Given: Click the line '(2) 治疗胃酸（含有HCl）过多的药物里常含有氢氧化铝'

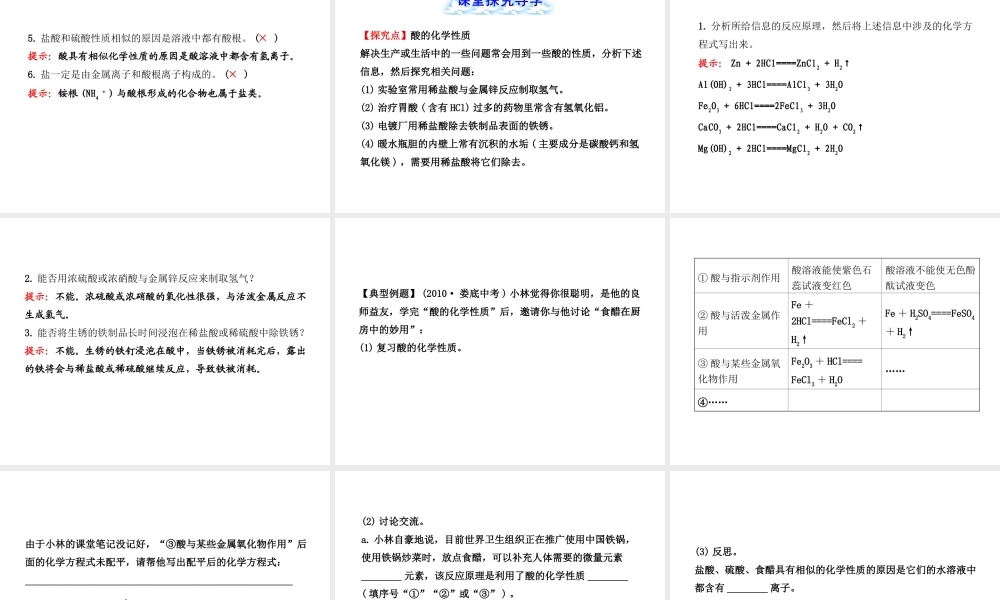Looking at the screenshot, I should tap(485, 108).
